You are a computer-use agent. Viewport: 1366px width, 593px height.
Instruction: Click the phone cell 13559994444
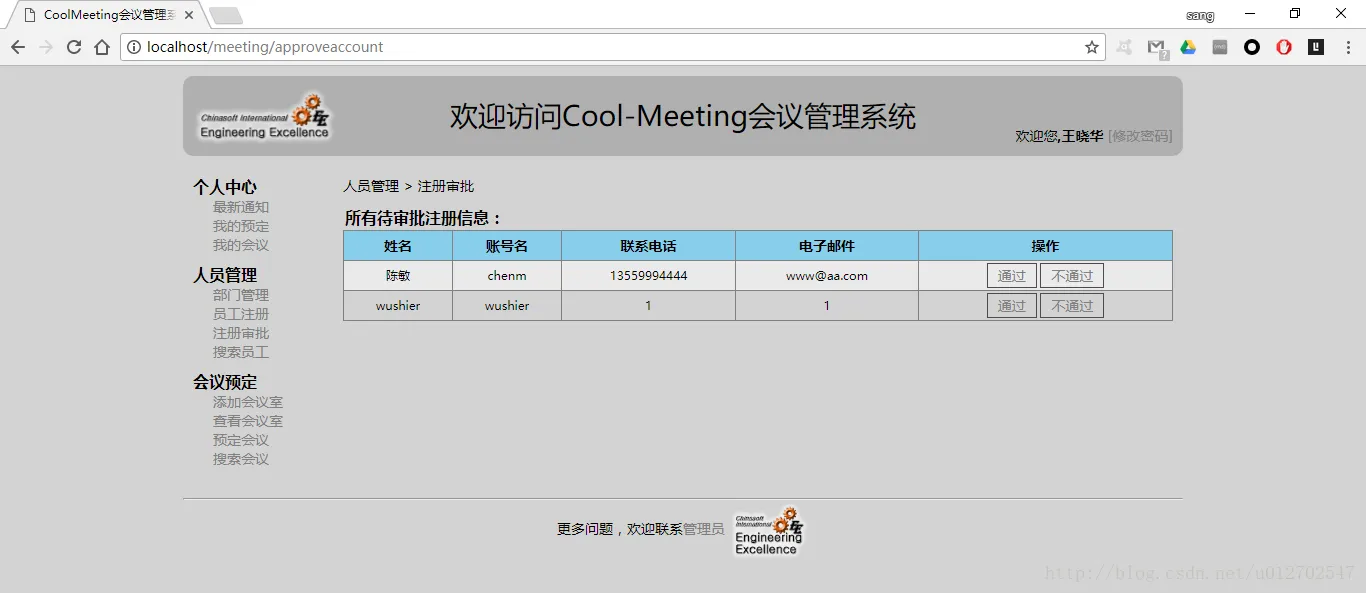click(648, 276)
